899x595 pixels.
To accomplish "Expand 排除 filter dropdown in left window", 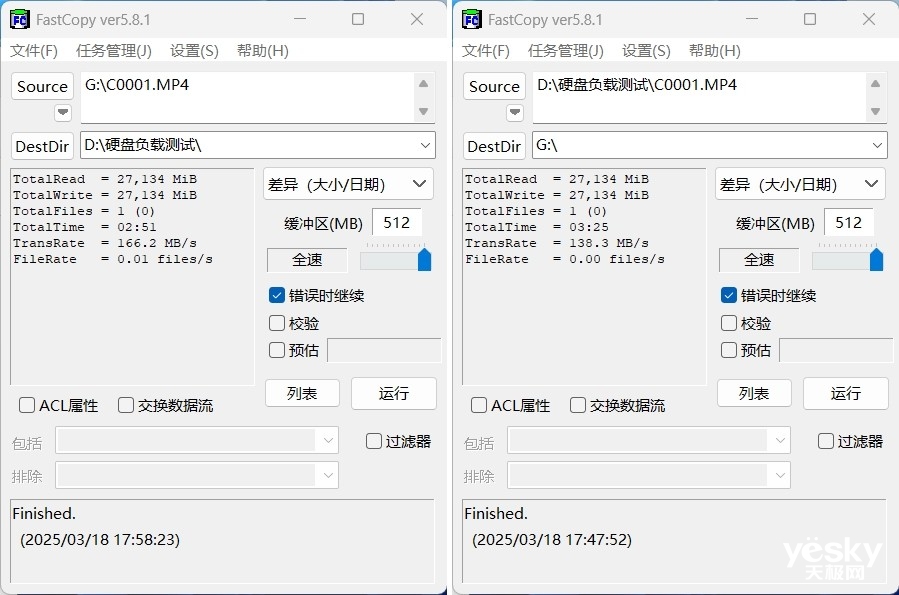I will pyautogui.click(x=328, y=475).
